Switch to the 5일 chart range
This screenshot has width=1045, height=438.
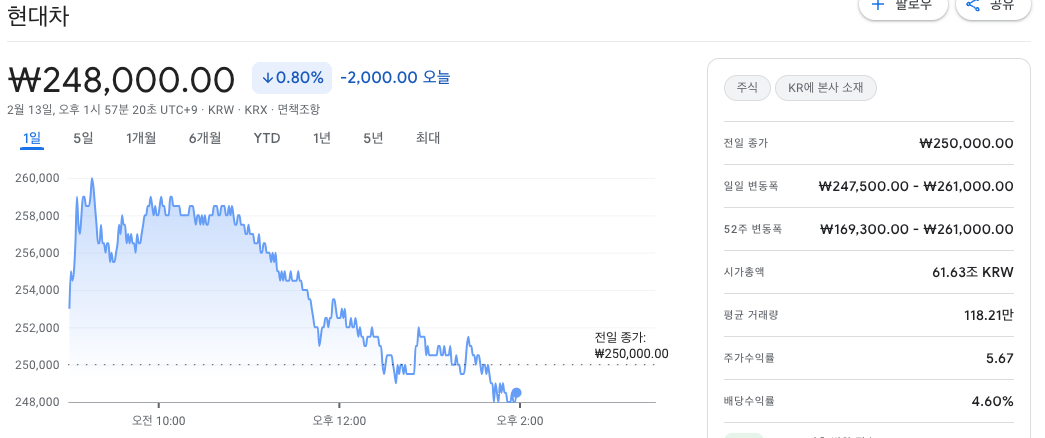coord(83,138)
